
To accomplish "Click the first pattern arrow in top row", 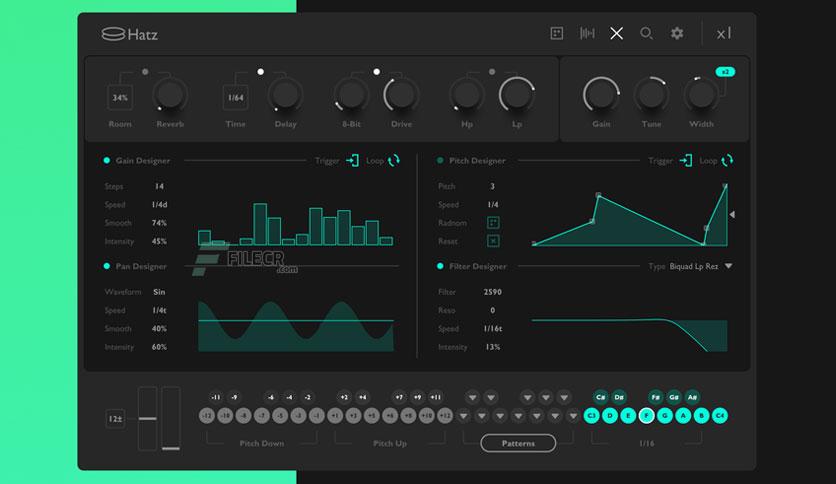I will (472, 397).
